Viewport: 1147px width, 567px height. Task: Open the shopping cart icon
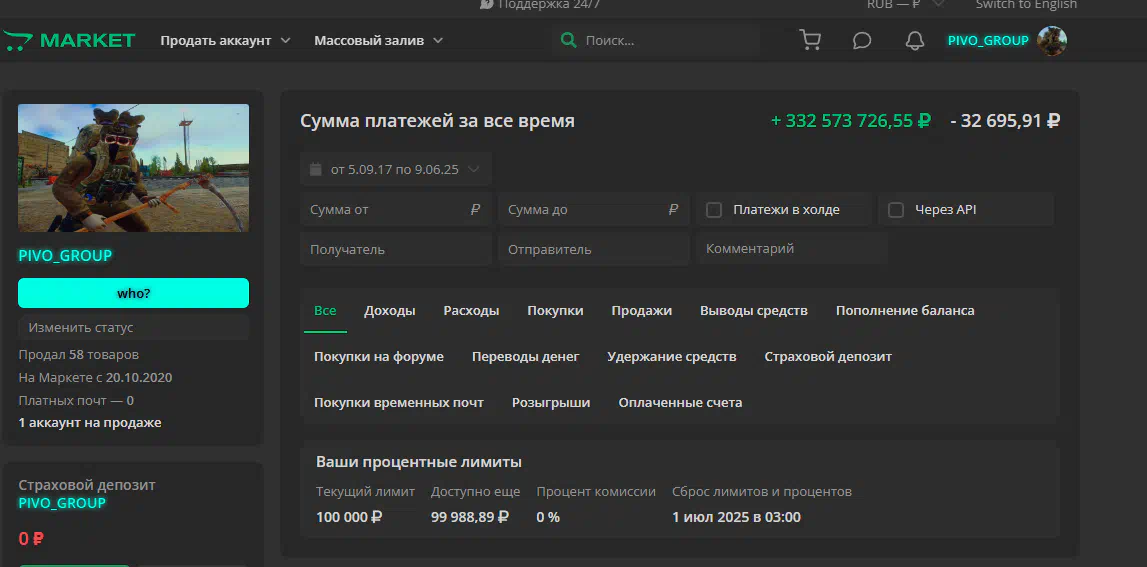coord(810,40)
